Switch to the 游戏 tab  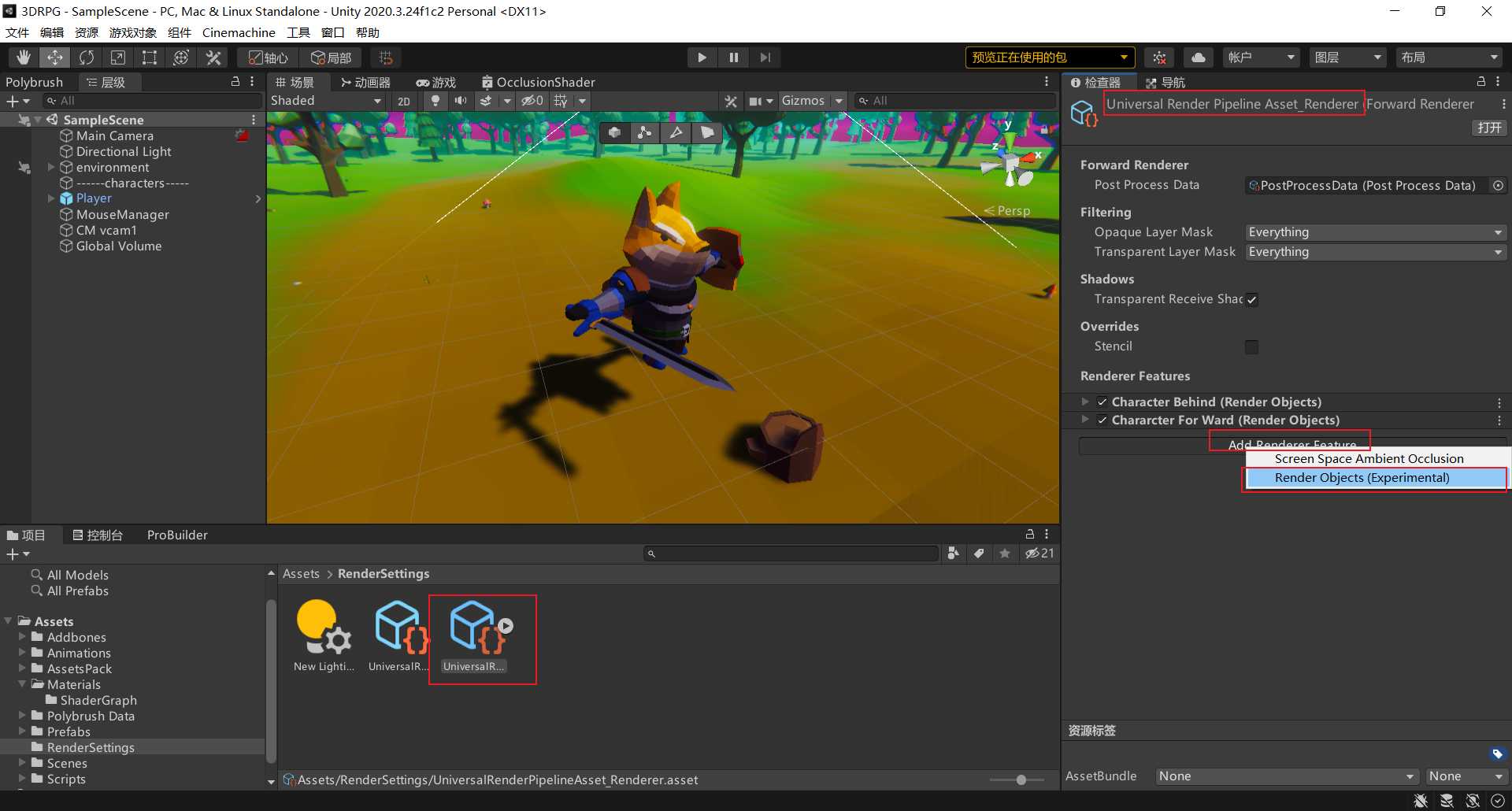pos(436,82)
